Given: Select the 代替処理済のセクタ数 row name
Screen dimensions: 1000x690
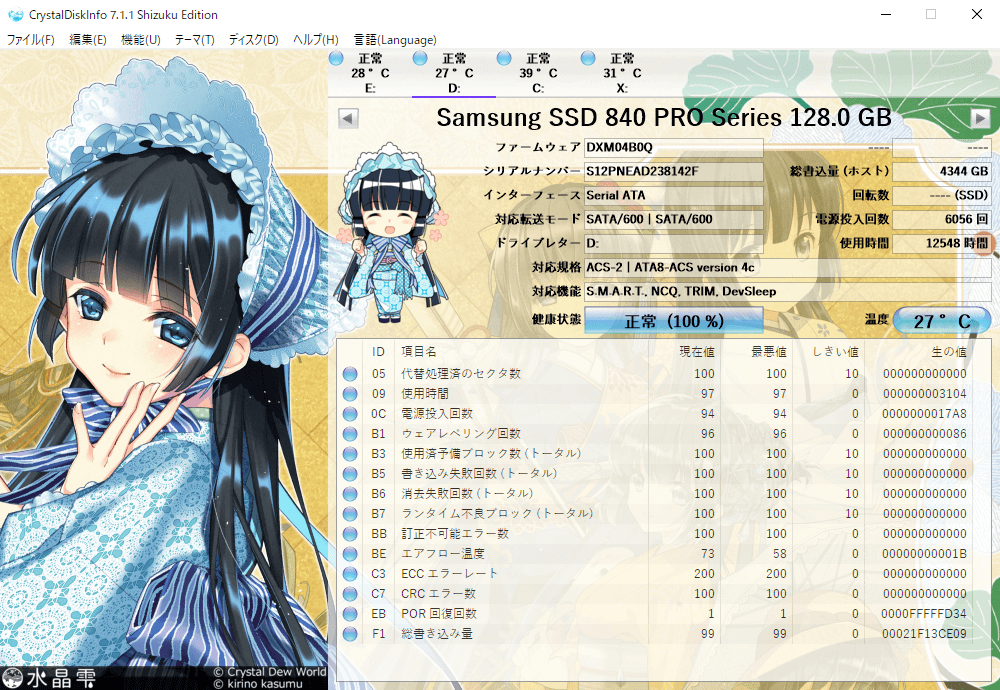Looking at the screenshot, I should pos(460,374).
